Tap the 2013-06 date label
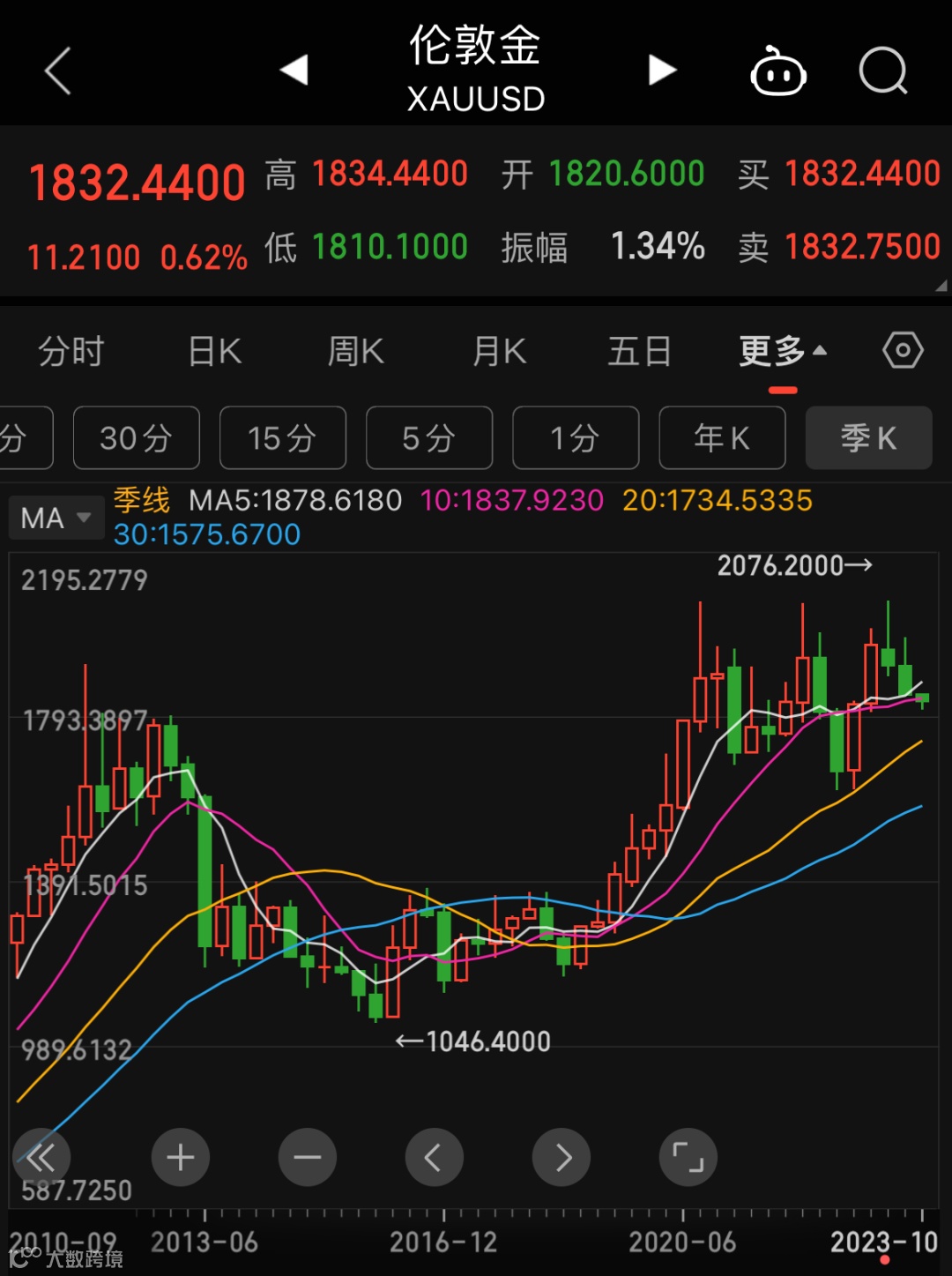The image size is (952, 1276). click(205, 1242)
